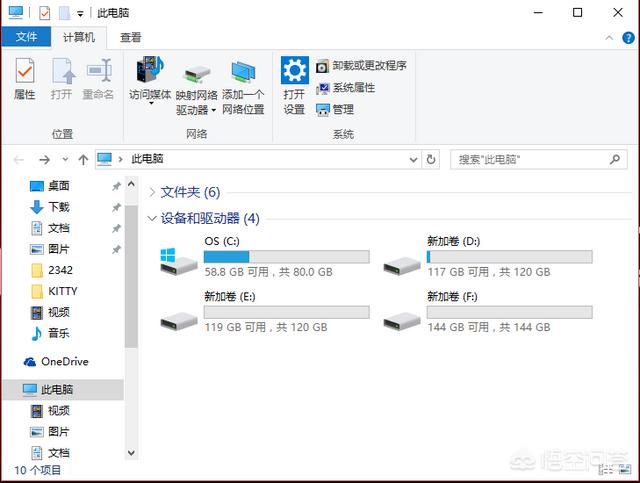Screen dimensions: 640x483
Task: Click the 映射网络驱动器 (Map network drive) icon
Action: click(x=196, y=73)
